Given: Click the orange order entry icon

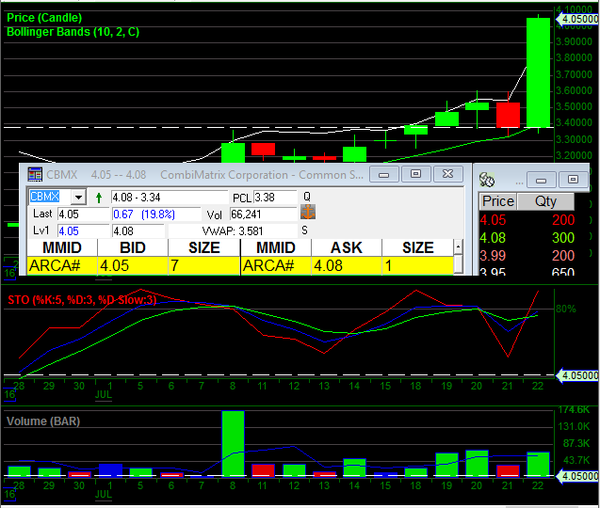Looking at the screenshot, I should pyautogui.click(x=308, y=213).
